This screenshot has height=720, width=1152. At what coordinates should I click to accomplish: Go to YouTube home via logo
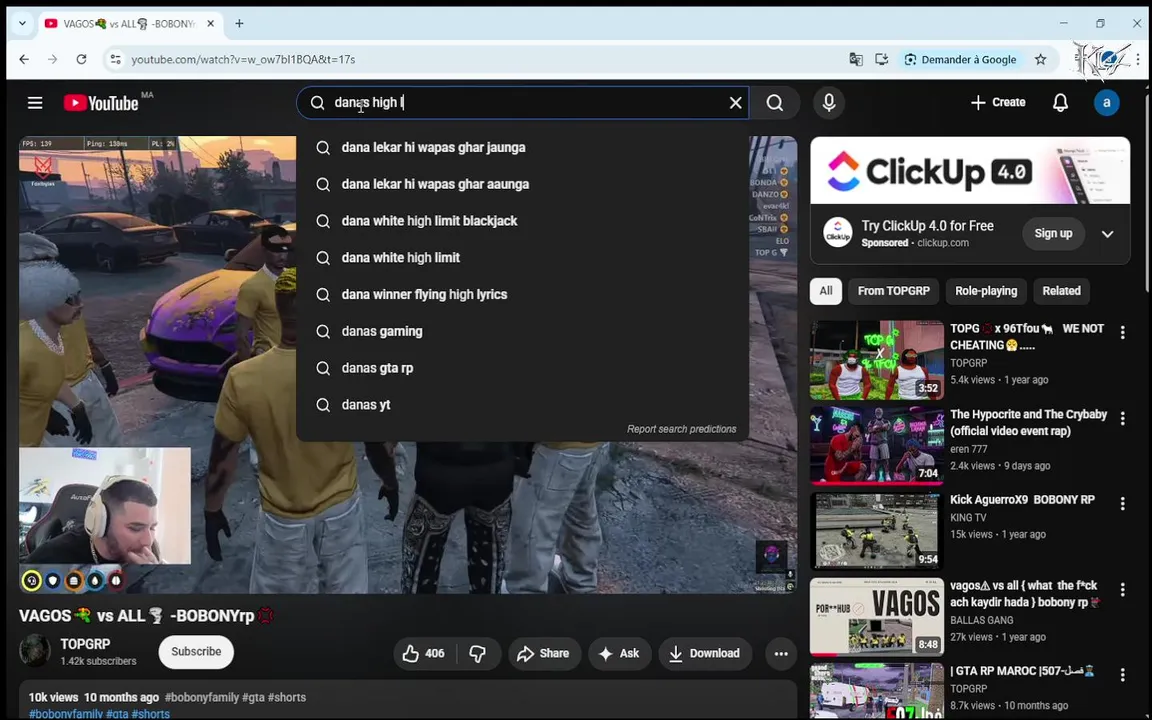[101, 103]
